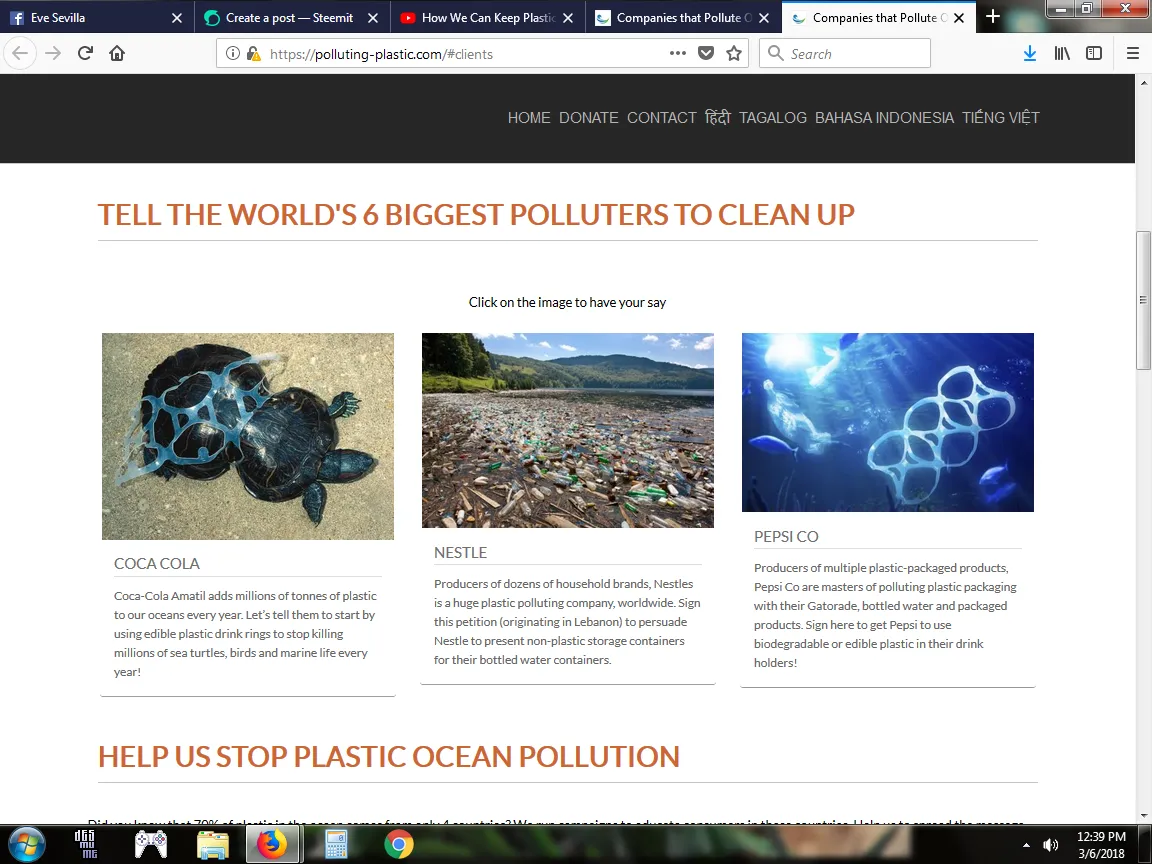Show hidden tray icons arrow
Image resolution: width=1152 pixels, height=864 pixels.
pos(1026,845)
